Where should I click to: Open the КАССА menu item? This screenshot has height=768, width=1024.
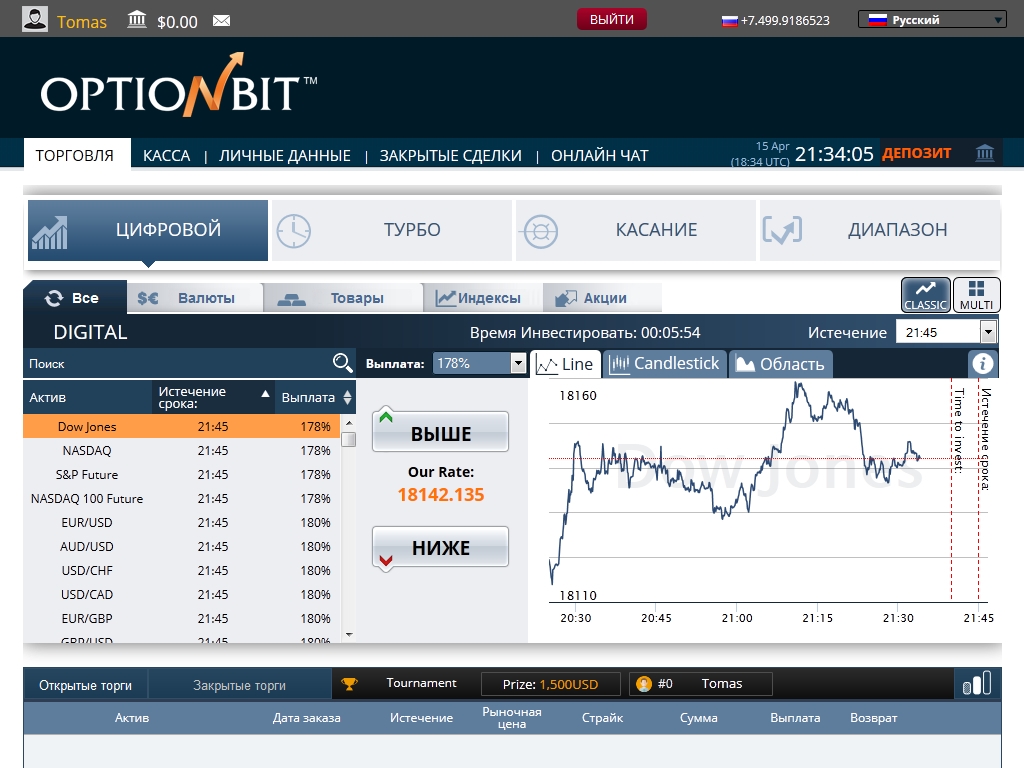[166, 155]
